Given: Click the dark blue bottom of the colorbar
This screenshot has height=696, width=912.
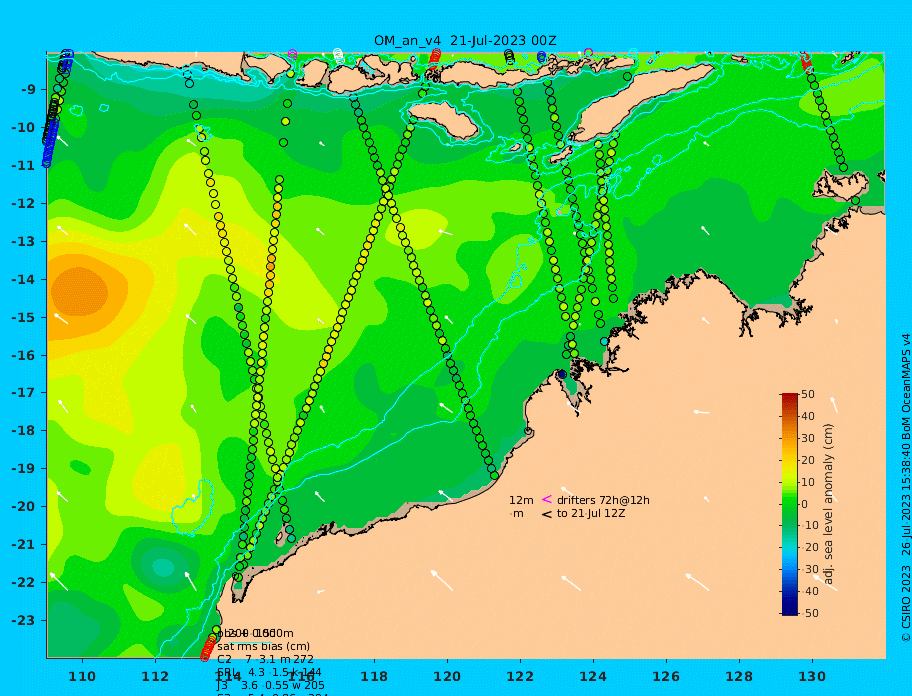Looking at the screenshot, I should tap(789, 610).
